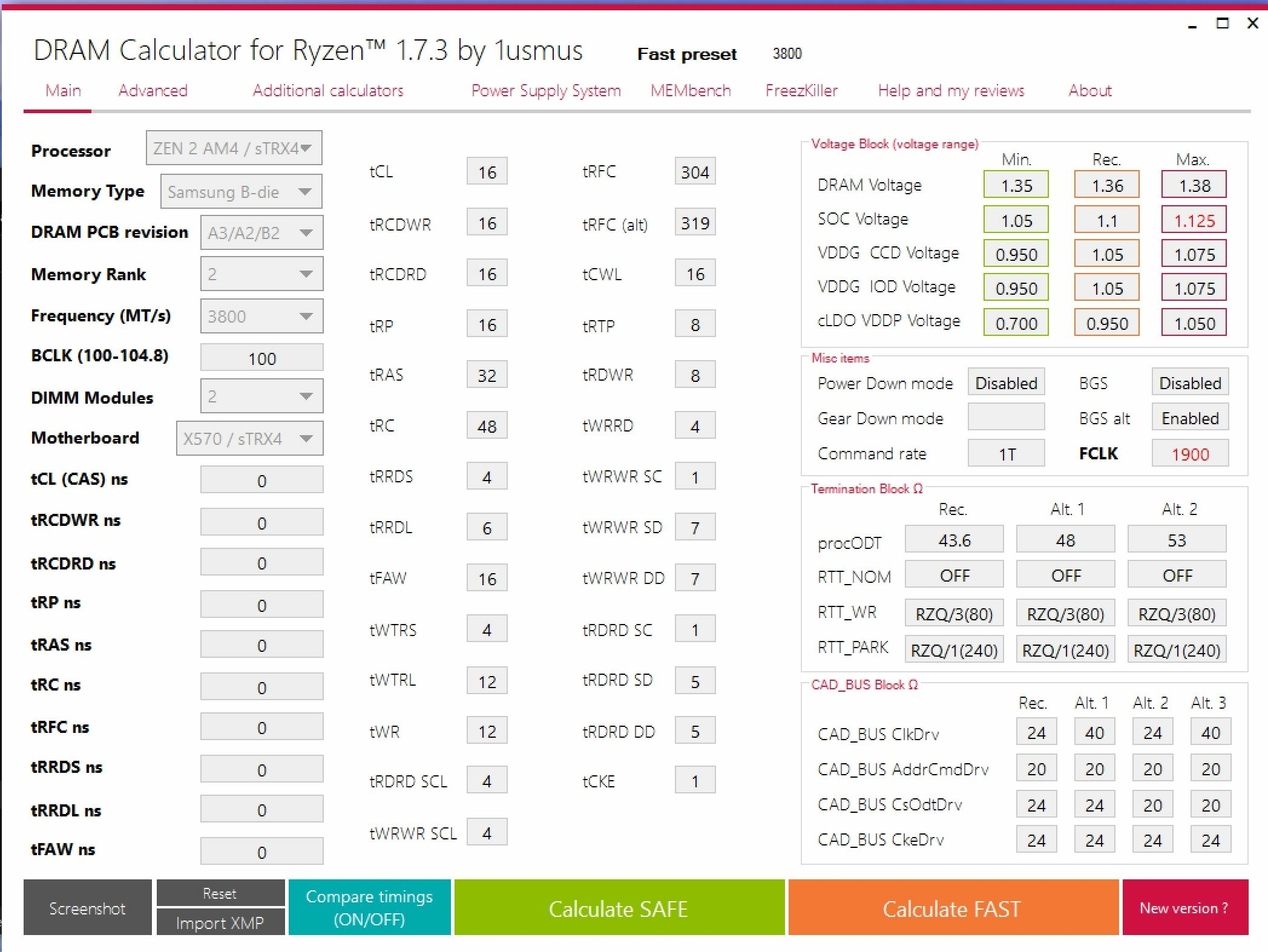Image resolution: width=1268 pixels, height=952 pixels.
Task: Click Calculate SAFE button
Action: coord(619,907)
